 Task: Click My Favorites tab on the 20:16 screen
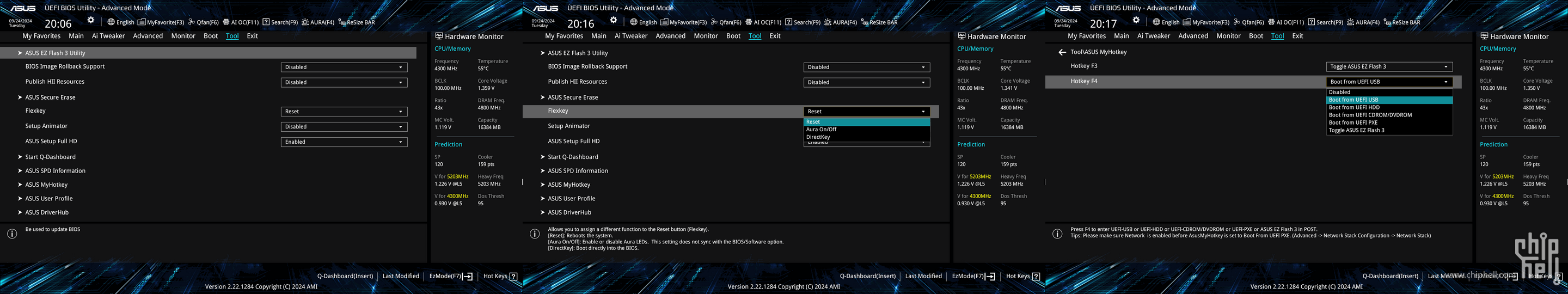[x=564, y=36]
